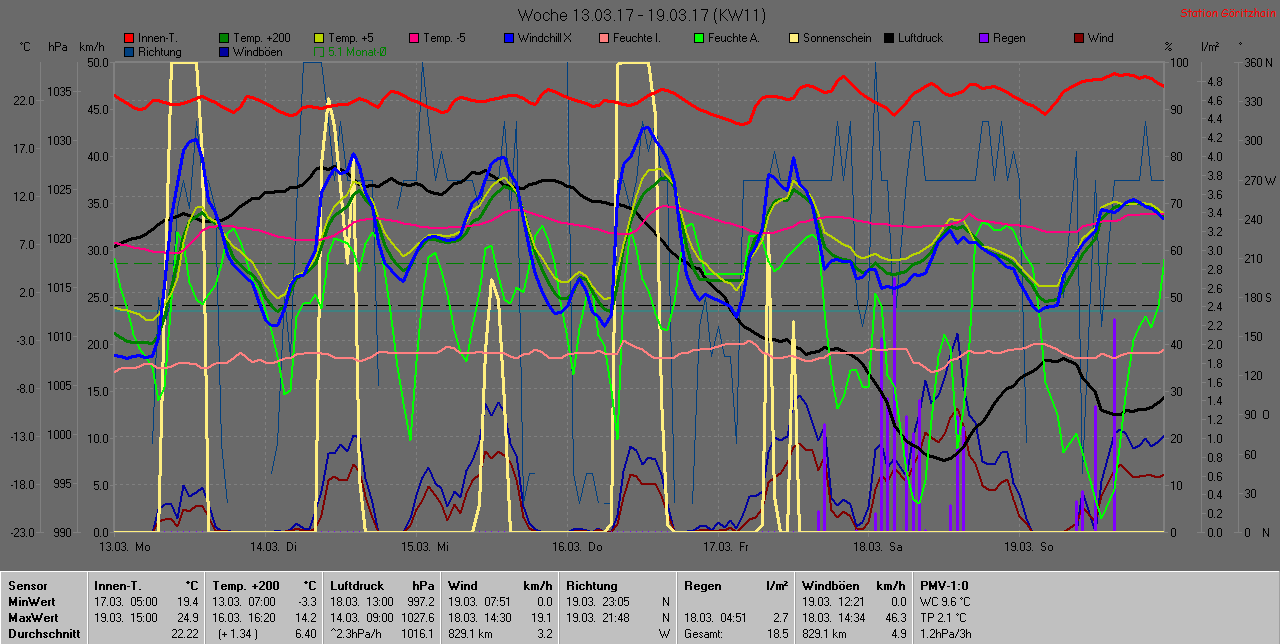Select the Luftdruck legend label
Viewport: 1280px width, 644px height.
[x=921, y=38]
